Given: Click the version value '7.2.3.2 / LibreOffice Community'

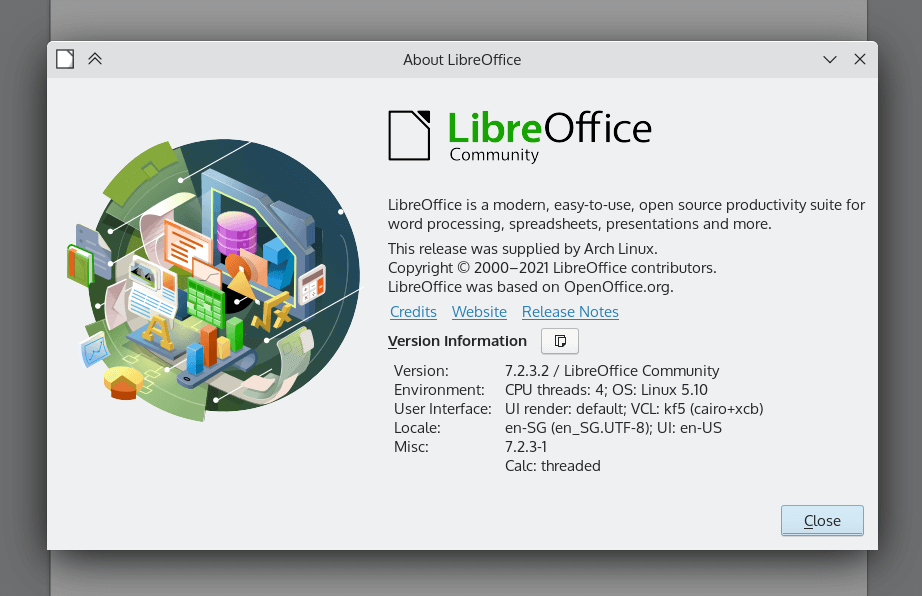Looking at the screenshot, I should tap(612, 371).
